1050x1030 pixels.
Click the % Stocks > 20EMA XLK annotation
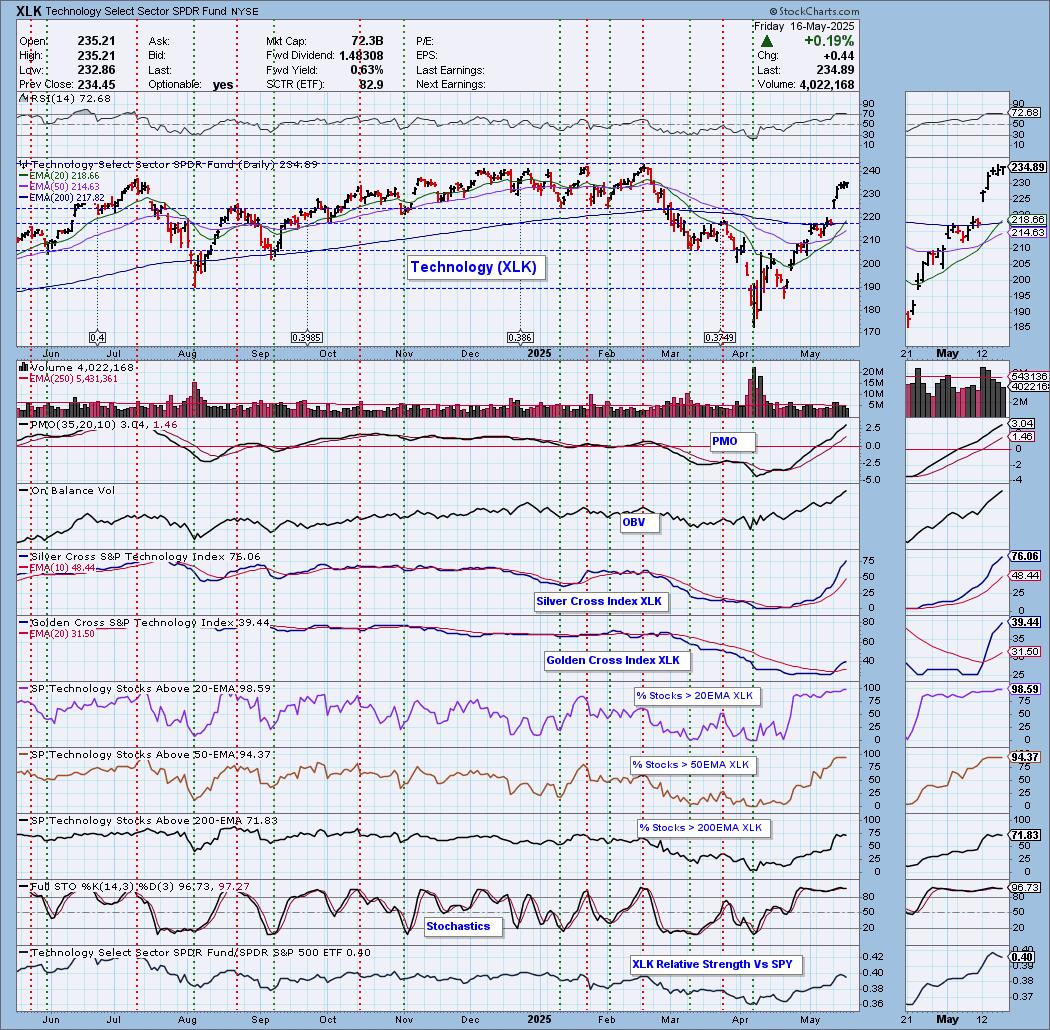695,696
